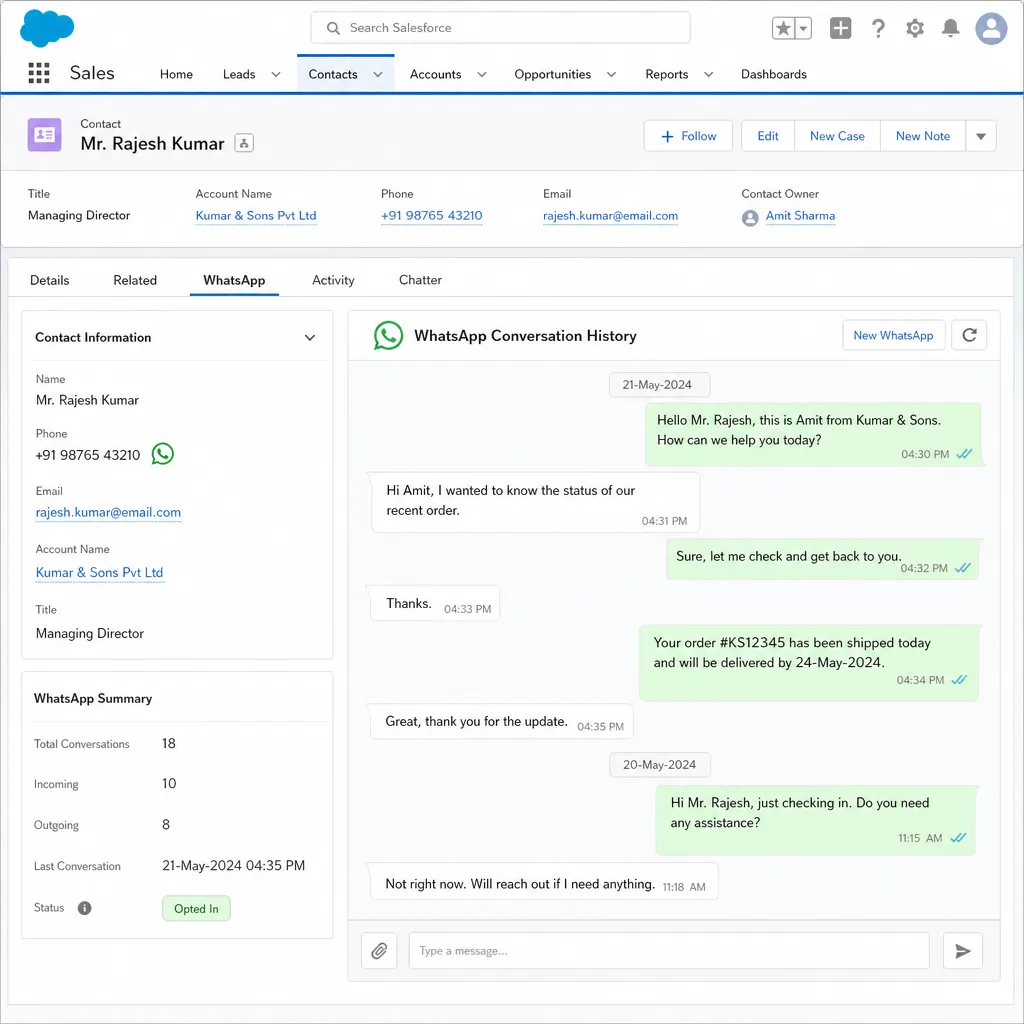Click the global create plus icon
The height and width of the screenshot is (1024, 1024).
tap(840, 28)
